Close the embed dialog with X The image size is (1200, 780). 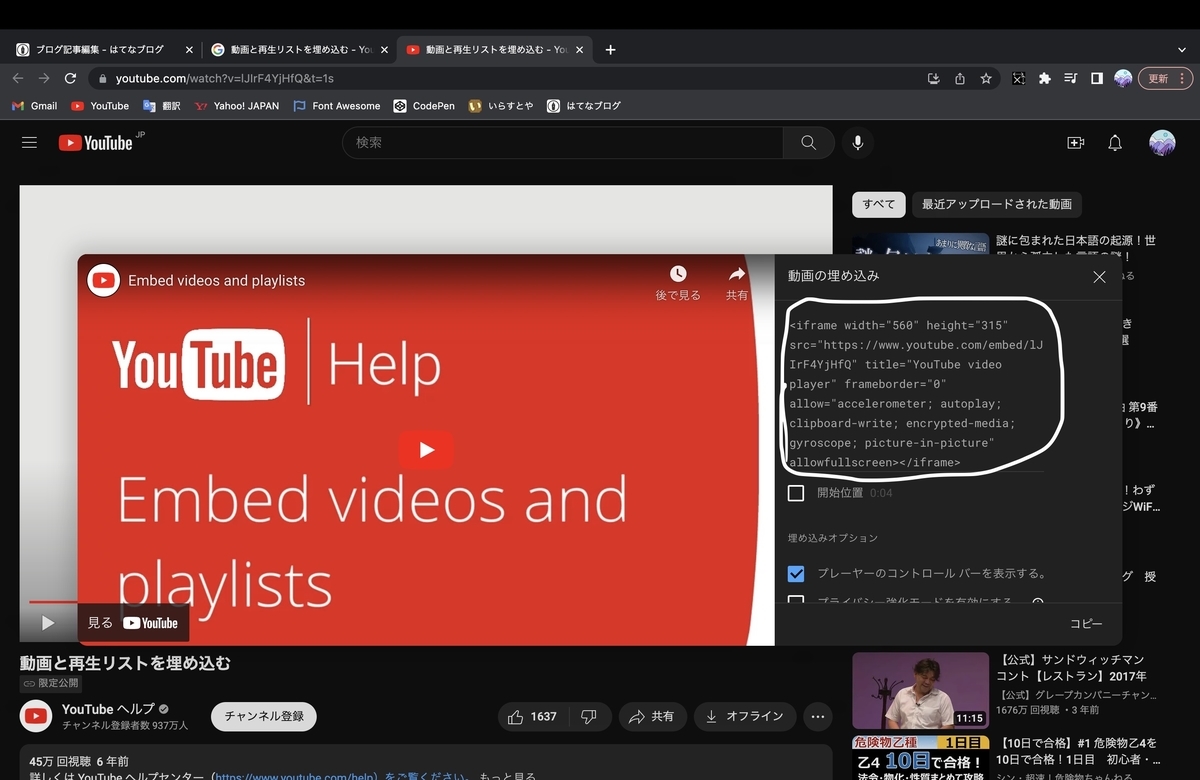click(1099, 277)
